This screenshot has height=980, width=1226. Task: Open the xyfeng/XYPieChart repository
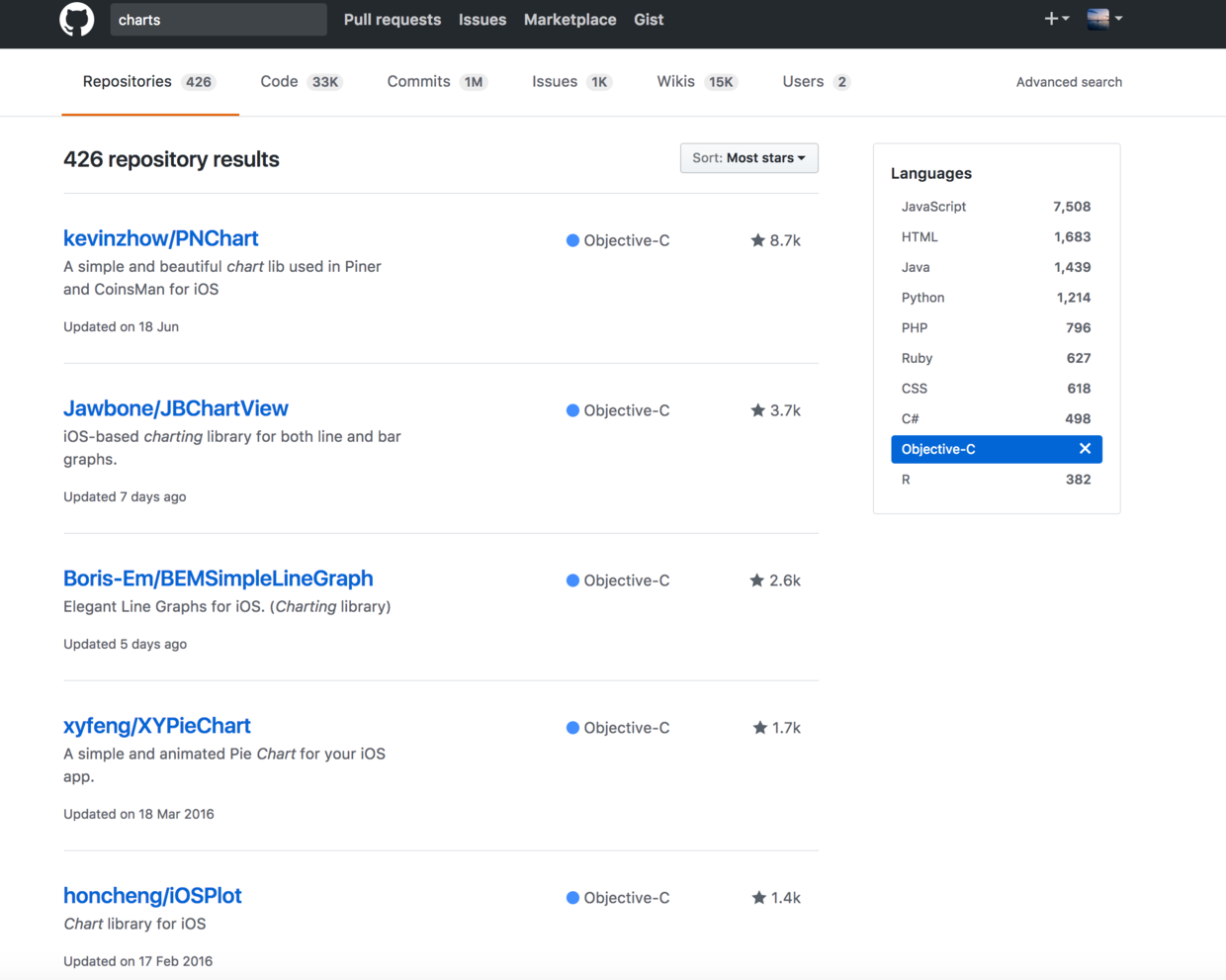pyautogui.click(x=157, y=726)
